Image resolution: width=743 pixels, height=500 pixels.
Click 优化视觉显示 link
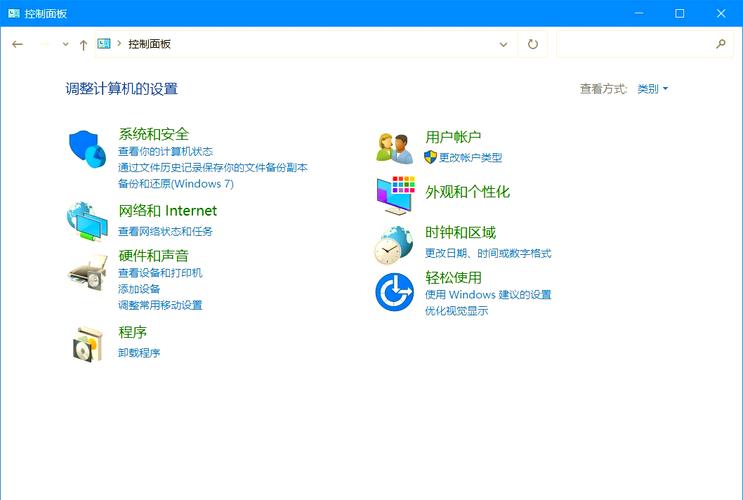(456, 311)
